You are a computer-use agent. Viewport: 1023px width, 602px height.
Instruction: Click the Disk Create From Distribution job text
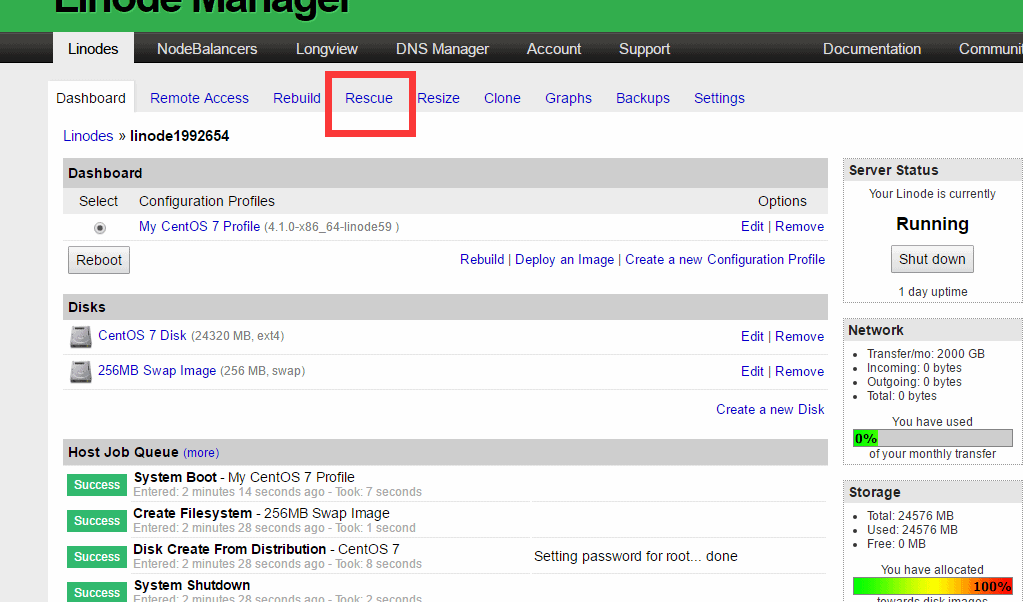pyautogui.click(x=266, y=549)
